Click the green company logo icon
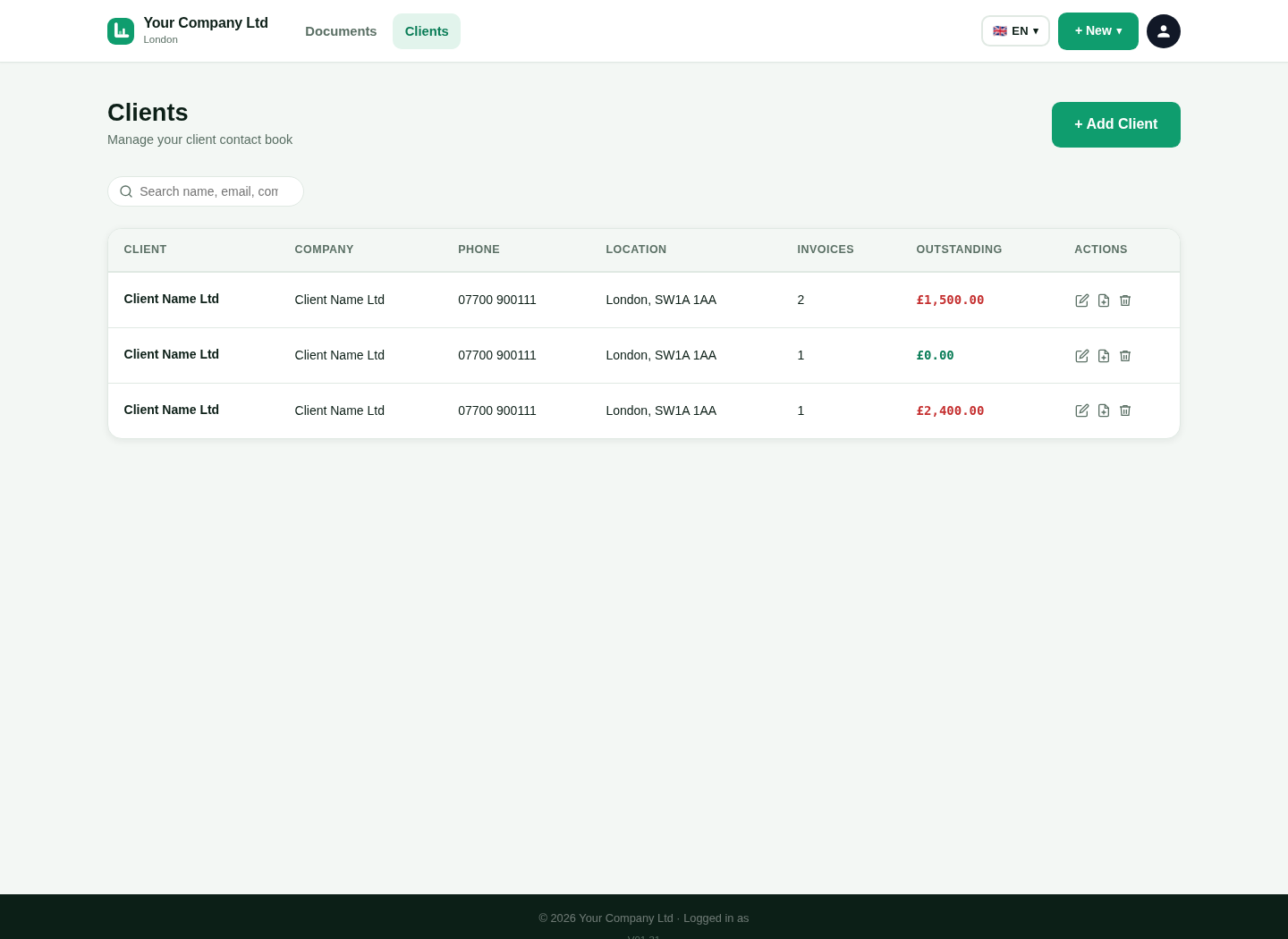Image resolution: width=1288 pixels, height=939 pixels. (x=121, y=31)
